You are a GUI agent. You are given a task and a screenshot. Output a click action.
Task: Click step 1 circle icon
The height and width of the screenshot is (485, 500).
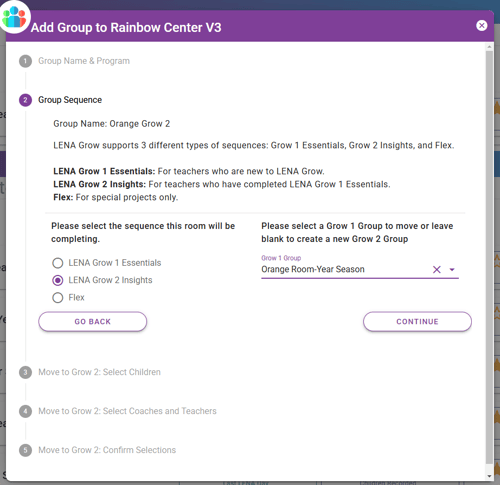25,61
